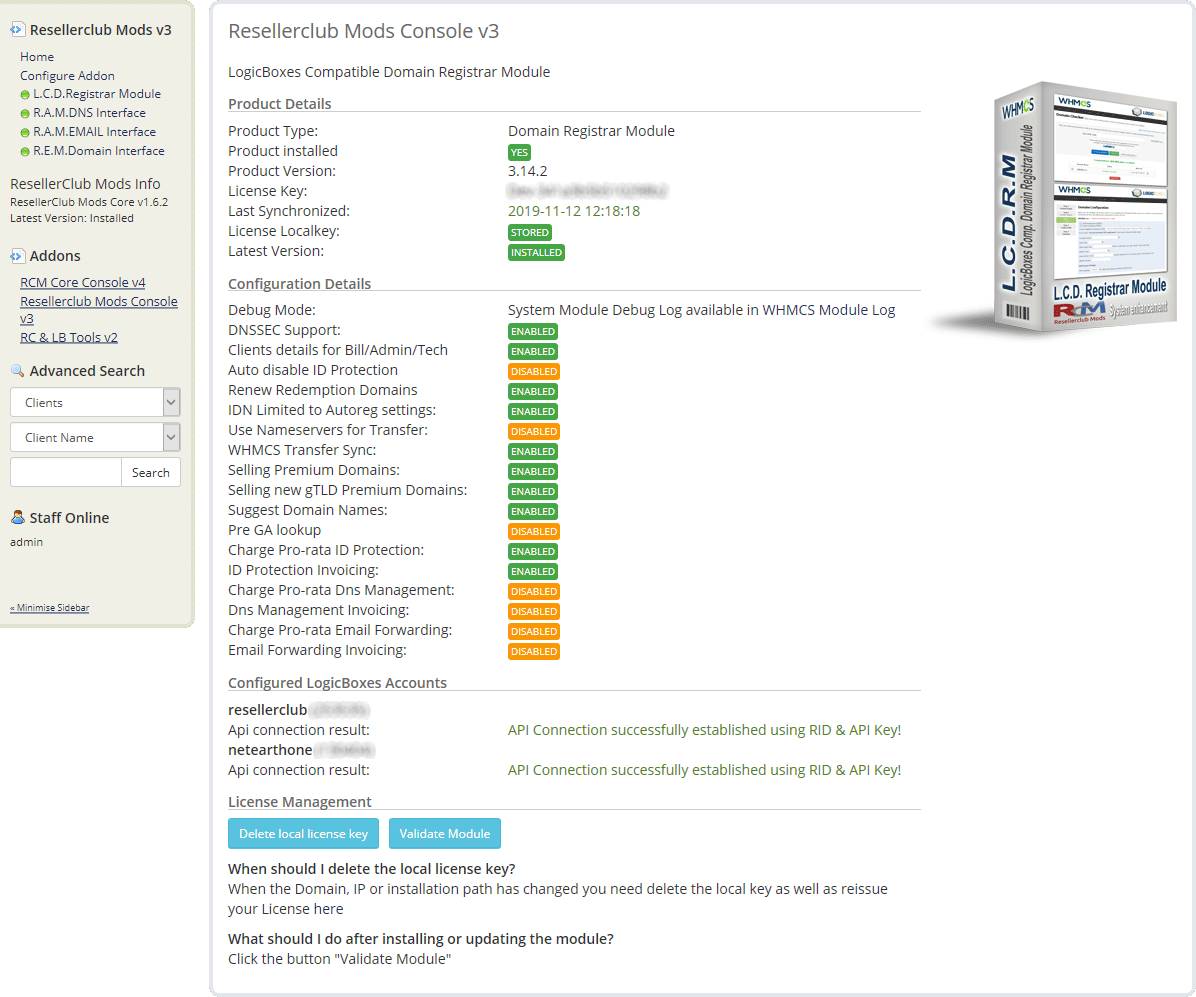Screen dimensions: 1196x997
Task: Open the Clients search type dropdown
Action: 95,402
